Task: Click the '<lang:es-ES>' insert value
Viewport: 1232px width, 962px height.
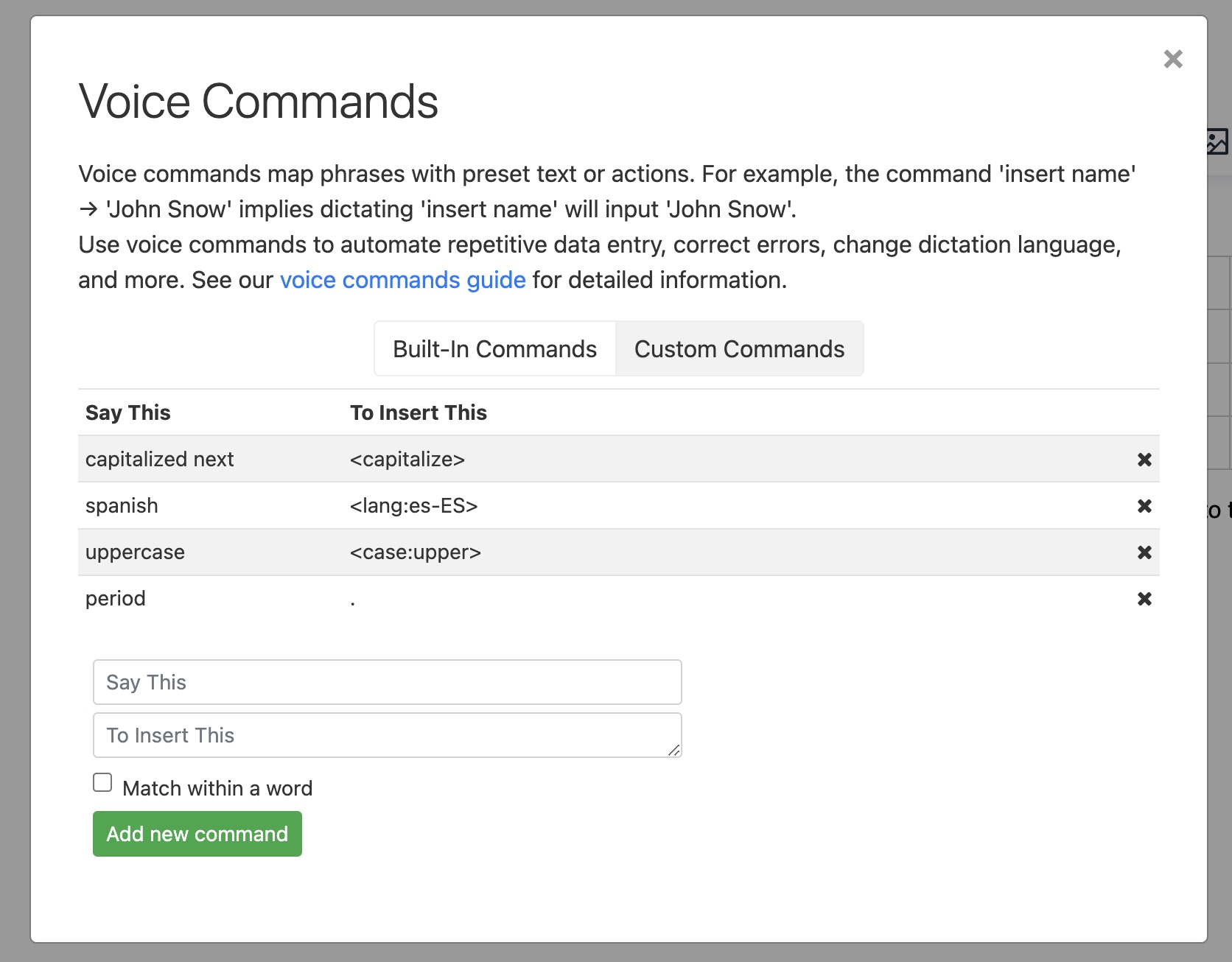Action: coord(413,506)
